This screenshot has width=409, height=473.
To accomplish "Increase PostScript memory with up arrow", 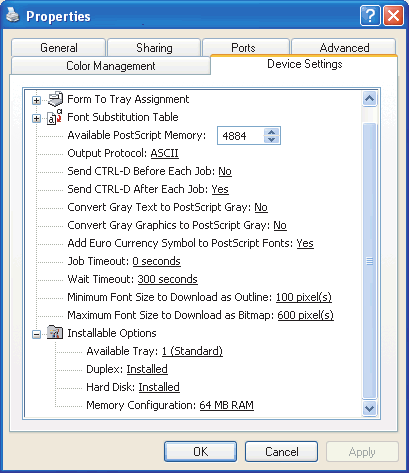I will [x=272, y=132].
